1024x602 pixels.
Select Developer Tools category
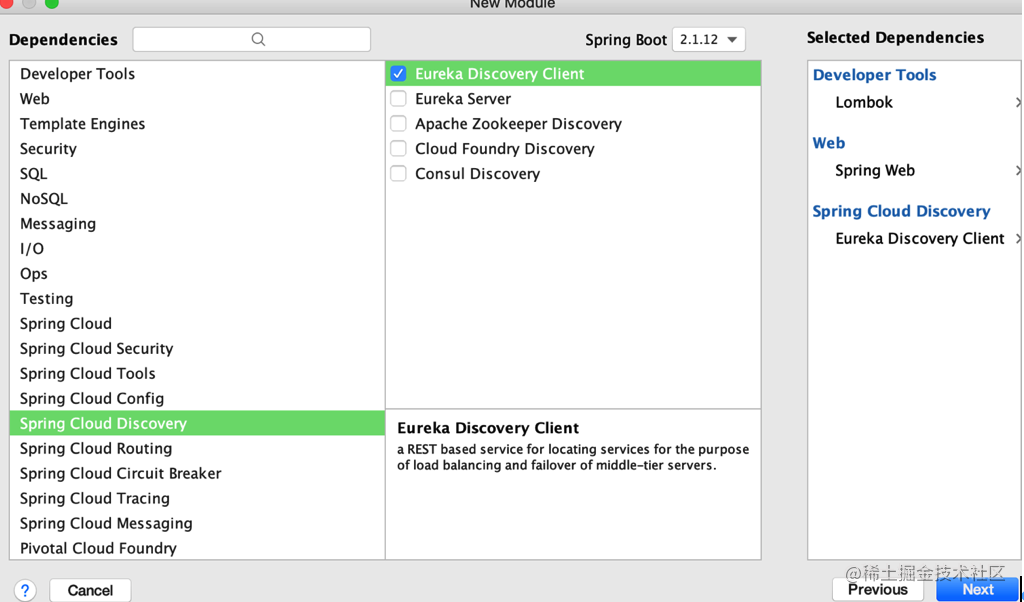coord(197,74)
